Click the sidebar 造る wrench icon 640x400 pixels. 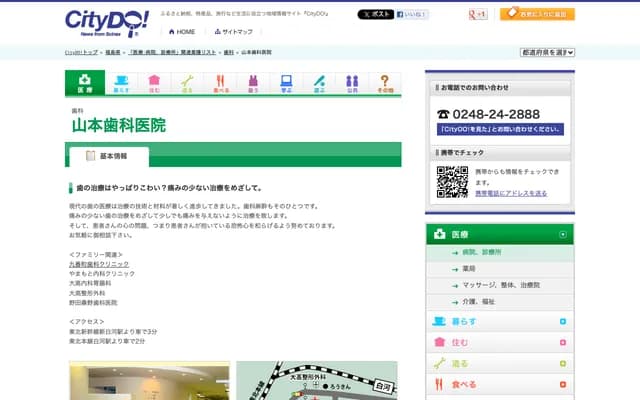(x=440, y=363)
